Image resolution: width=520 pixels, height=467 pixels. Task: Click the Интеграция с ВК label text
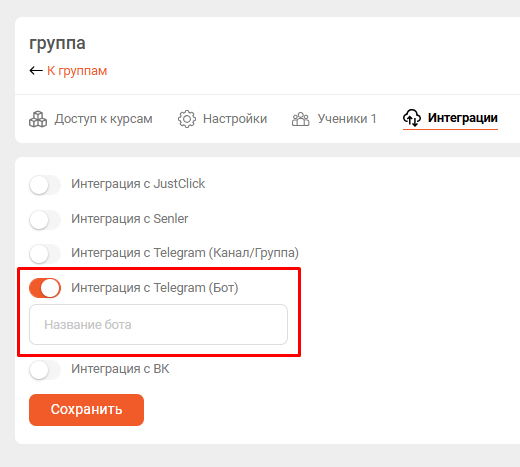tap(120, 369)
